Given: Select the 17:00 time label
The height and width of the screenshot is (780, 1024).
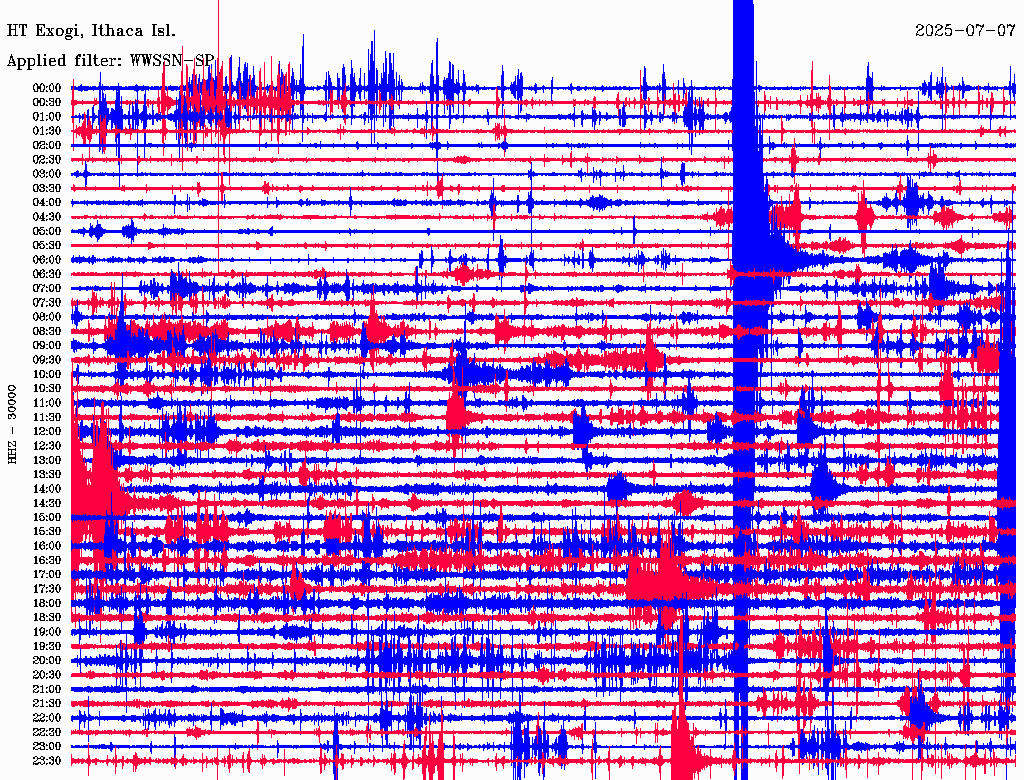Looking at the screenshot, I should [x=47, y=575].
